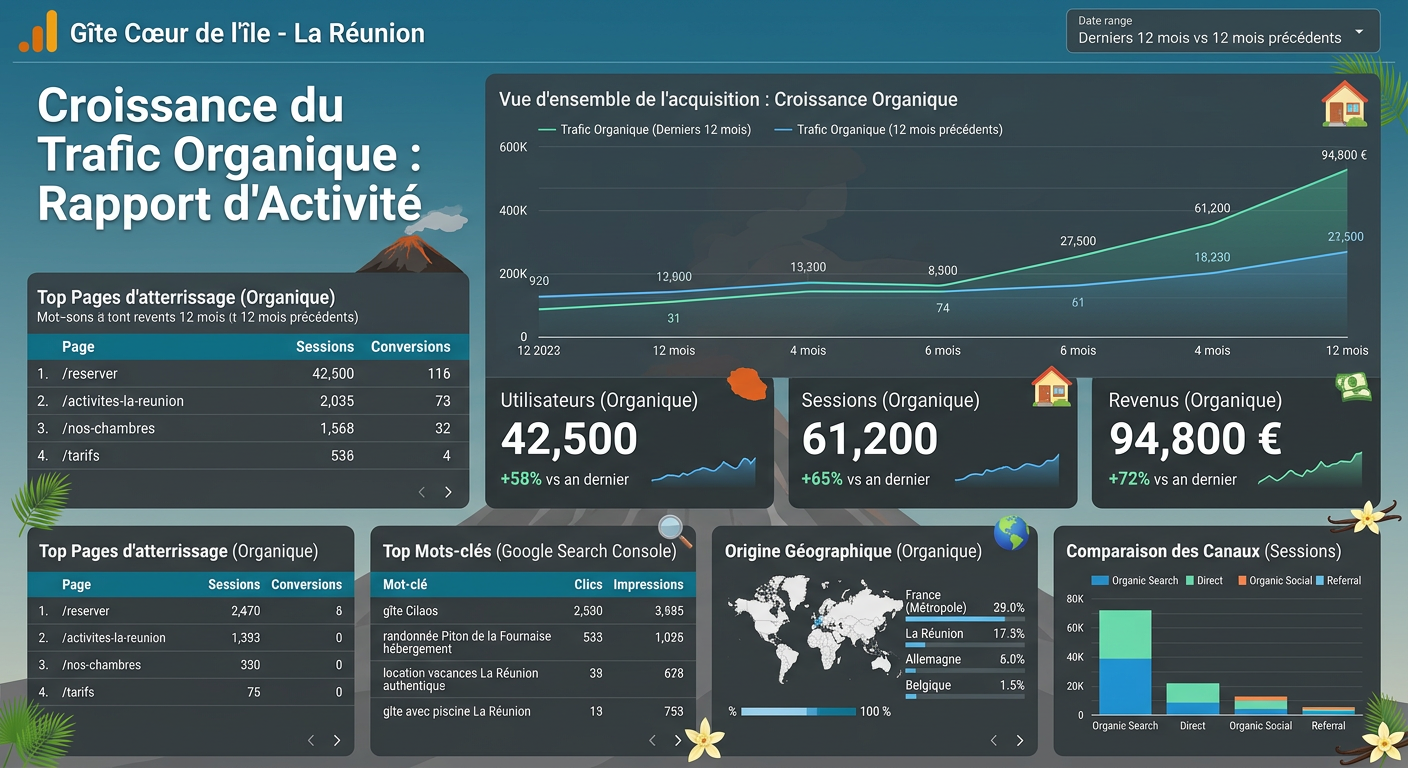Image resolution: width=1408 pixels, height=768 pixels.
Task: Open the Date range dropdown
Action: click(1222, 30)
